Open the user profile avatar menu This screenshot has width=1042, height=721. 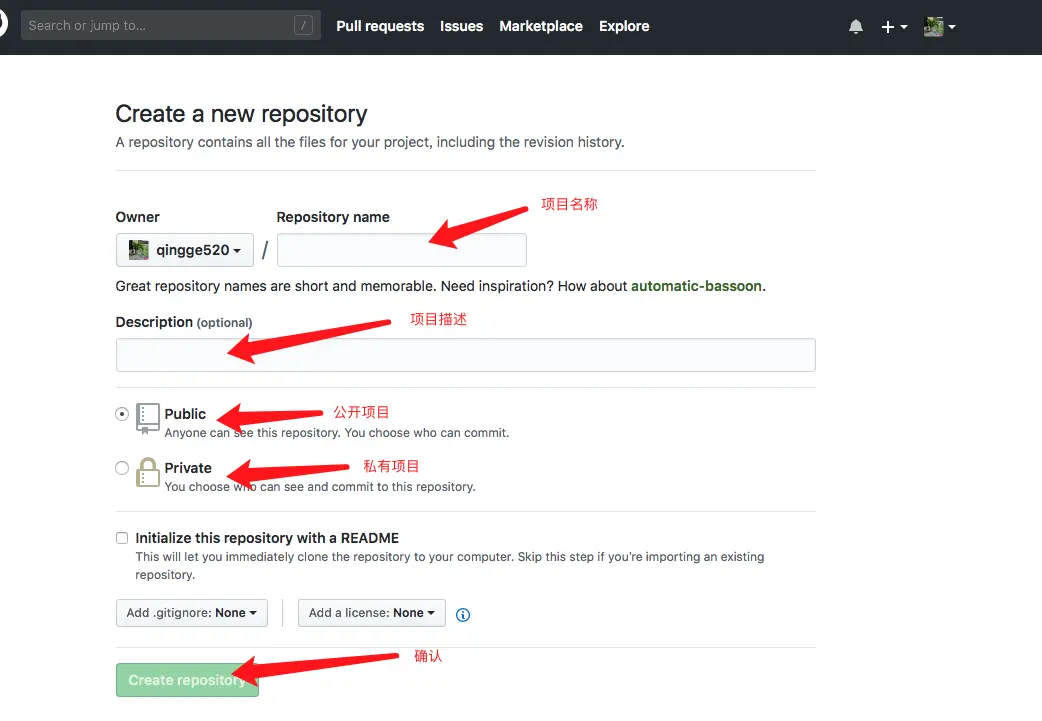pyautogui.click(x=939, y=27)
